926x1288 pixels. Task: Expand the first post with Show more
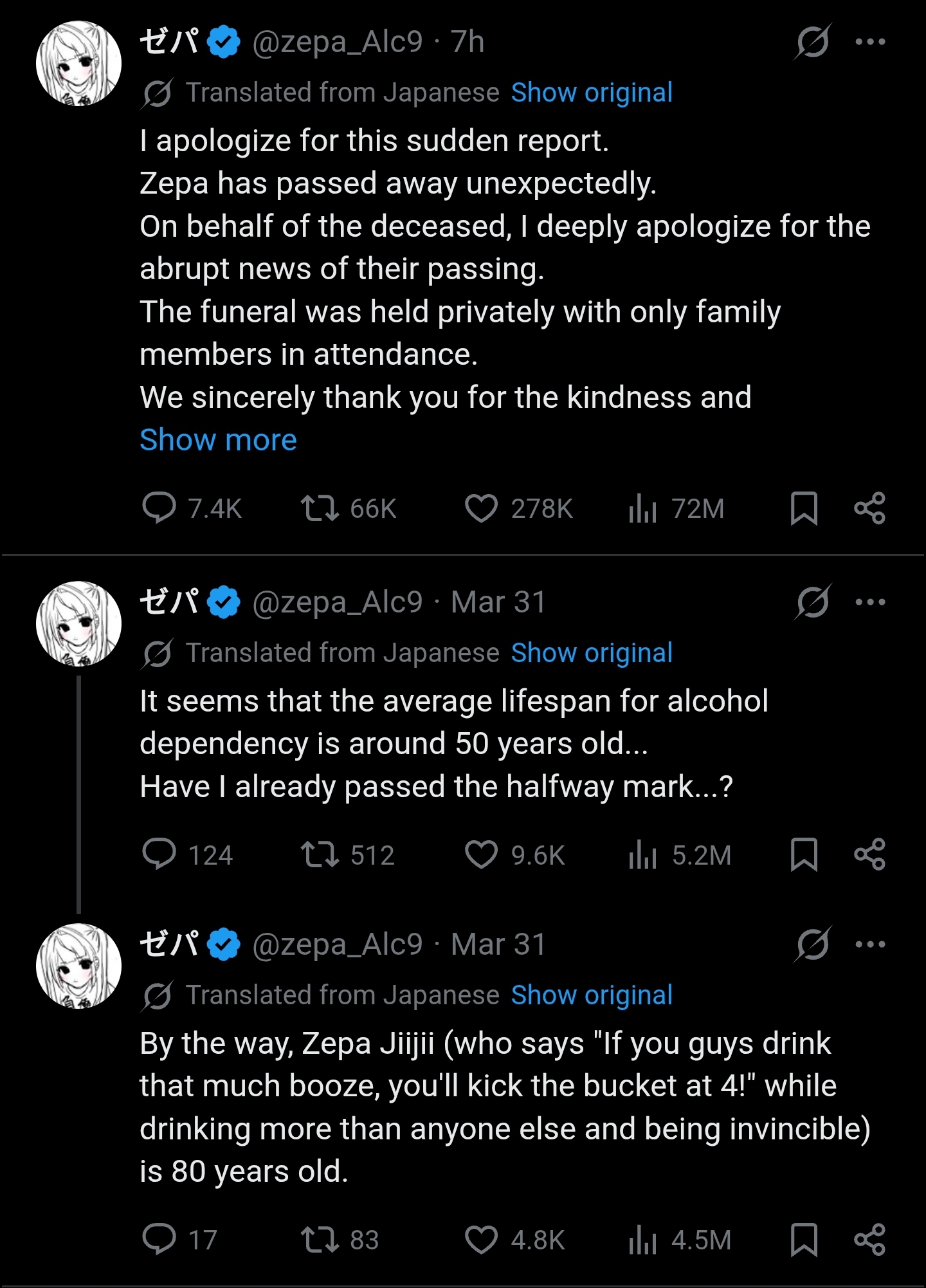pos(218,440)
